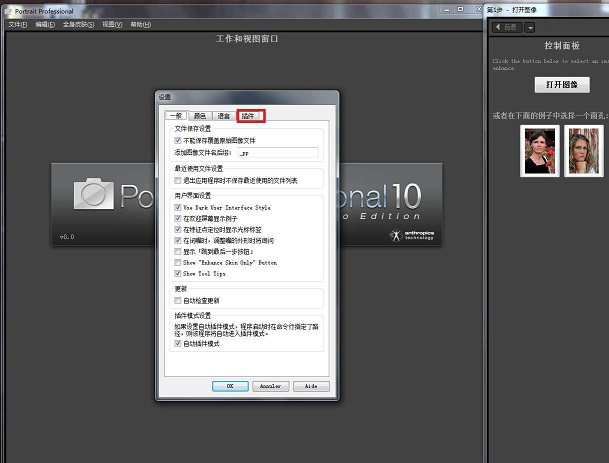Click the Portrait Professional title bar icon
Viewport: 609px width, 463px height.
pos(9,11)
